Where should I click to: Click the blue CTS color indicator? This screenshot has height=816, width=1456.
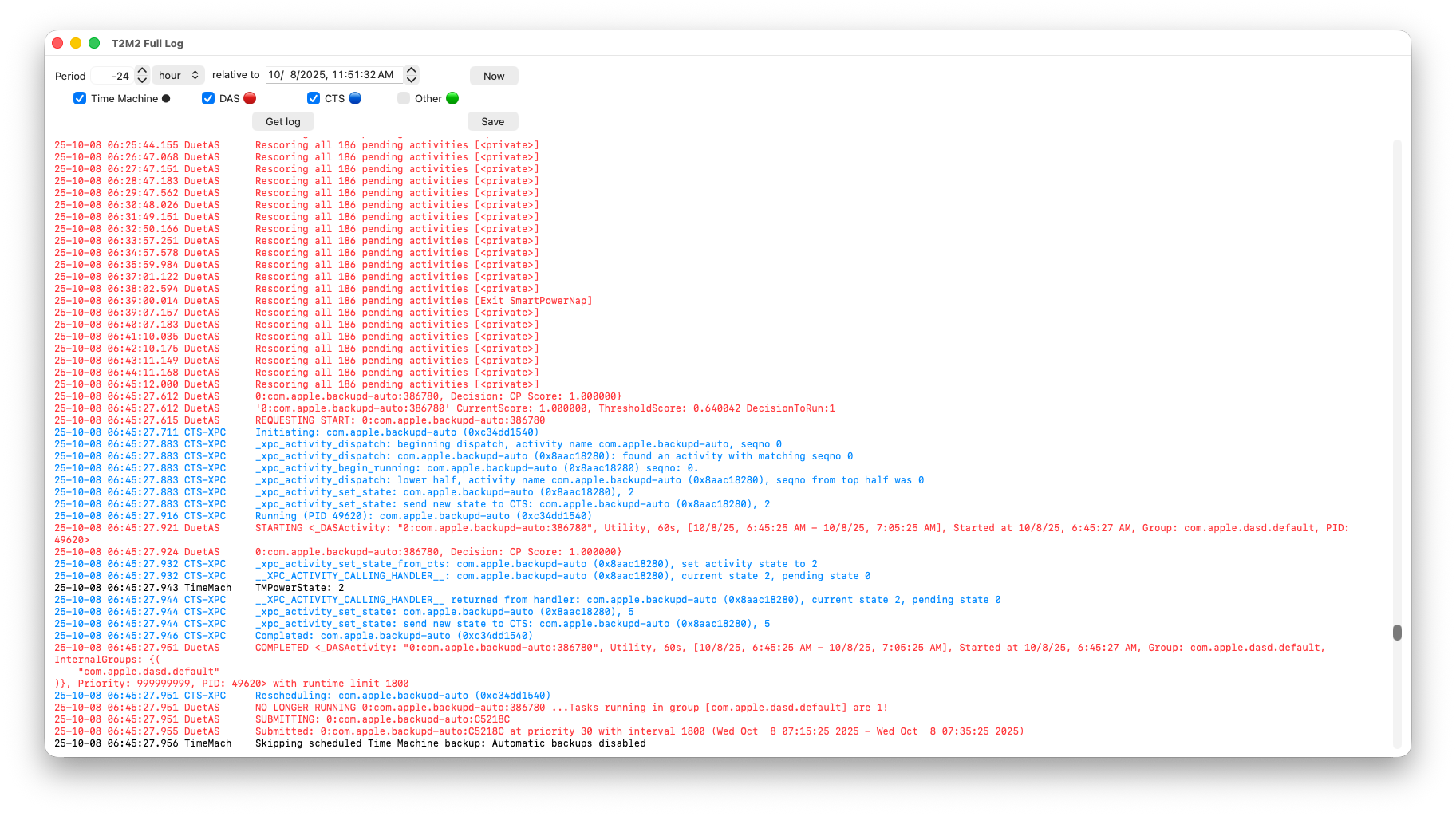pos(355,98)
